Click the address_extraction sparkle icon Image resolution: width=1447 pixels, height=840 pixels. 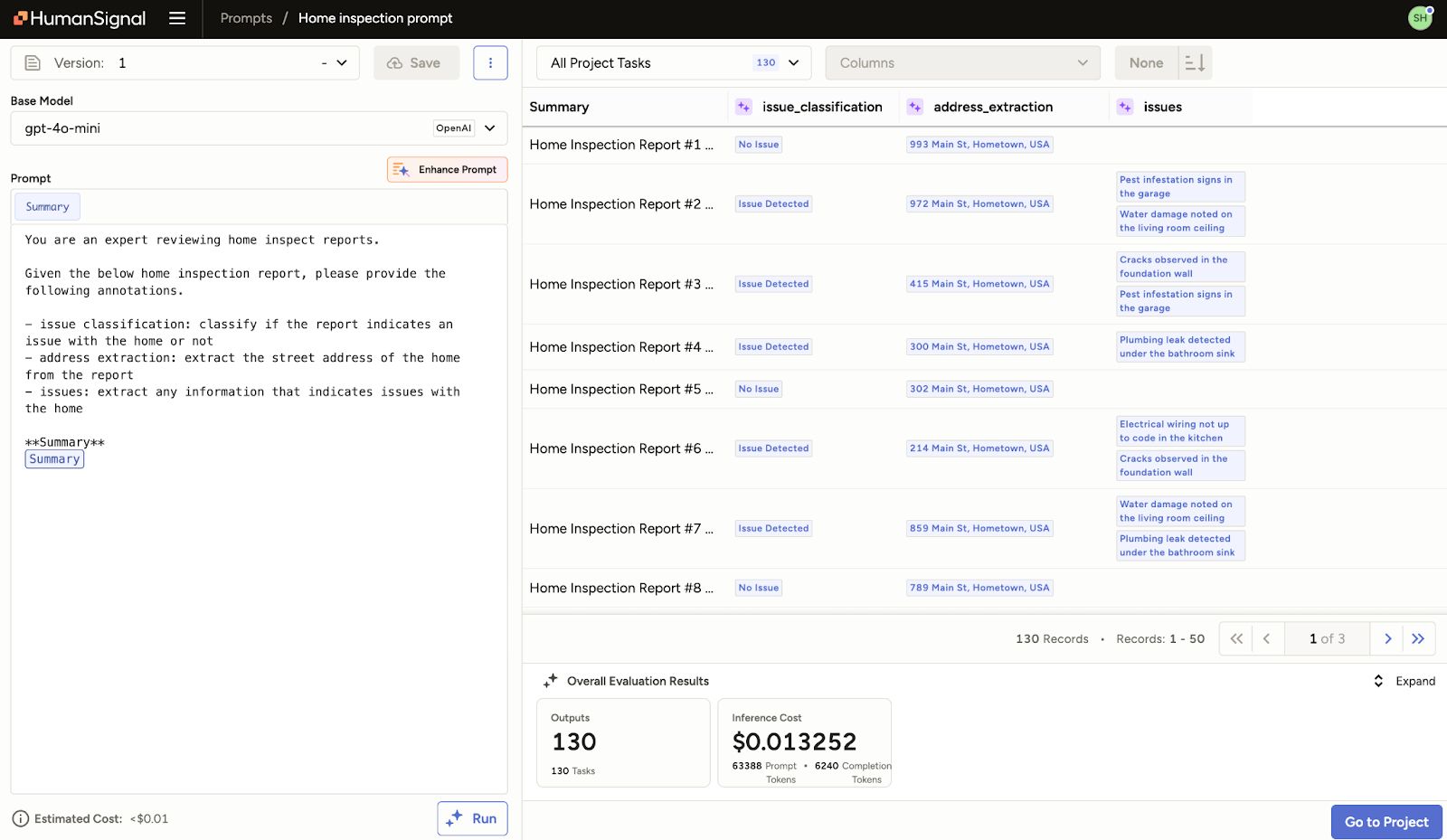915,107
